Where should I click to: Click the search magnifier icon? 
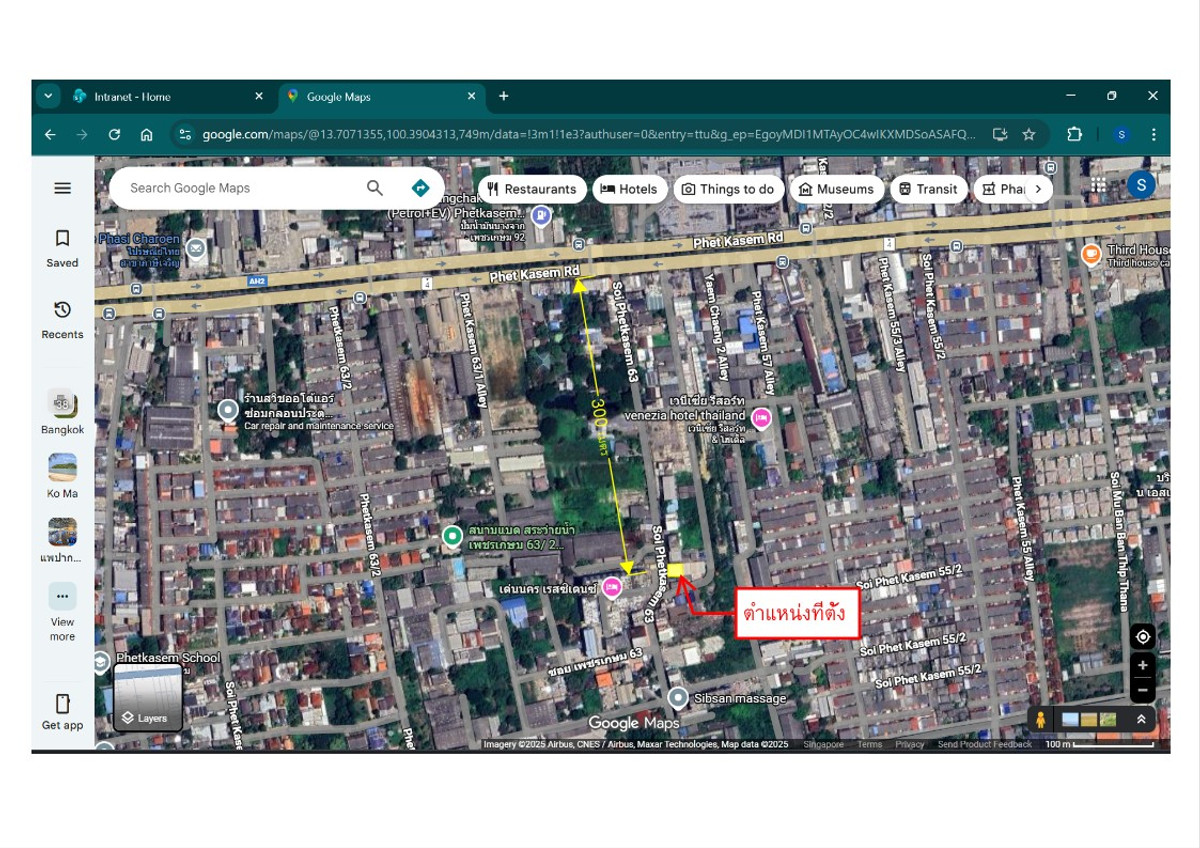375,188
